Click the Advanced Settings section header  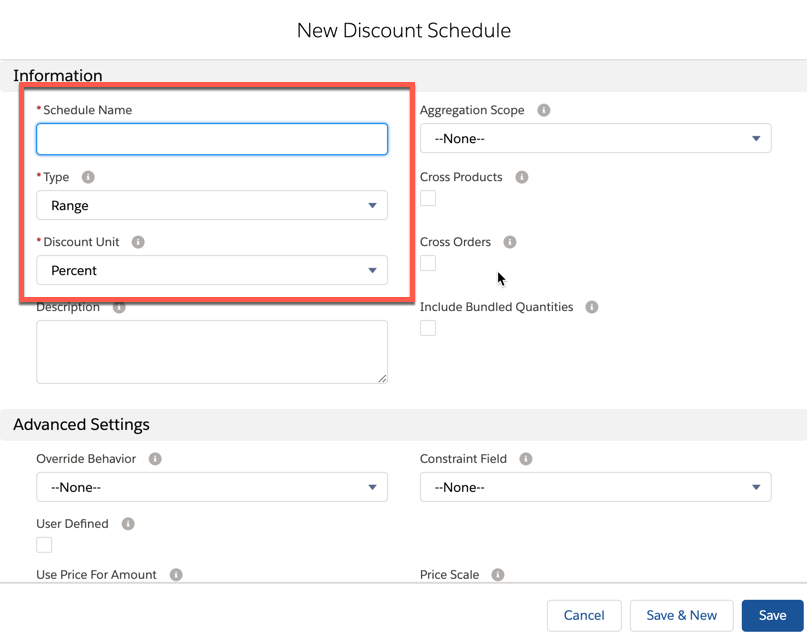point(81,424)
